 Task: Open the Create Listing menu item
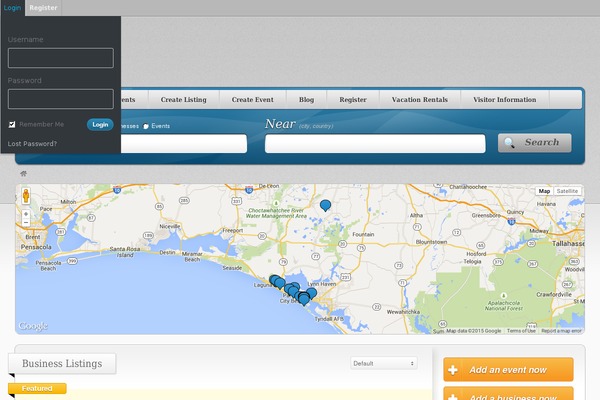183,100
